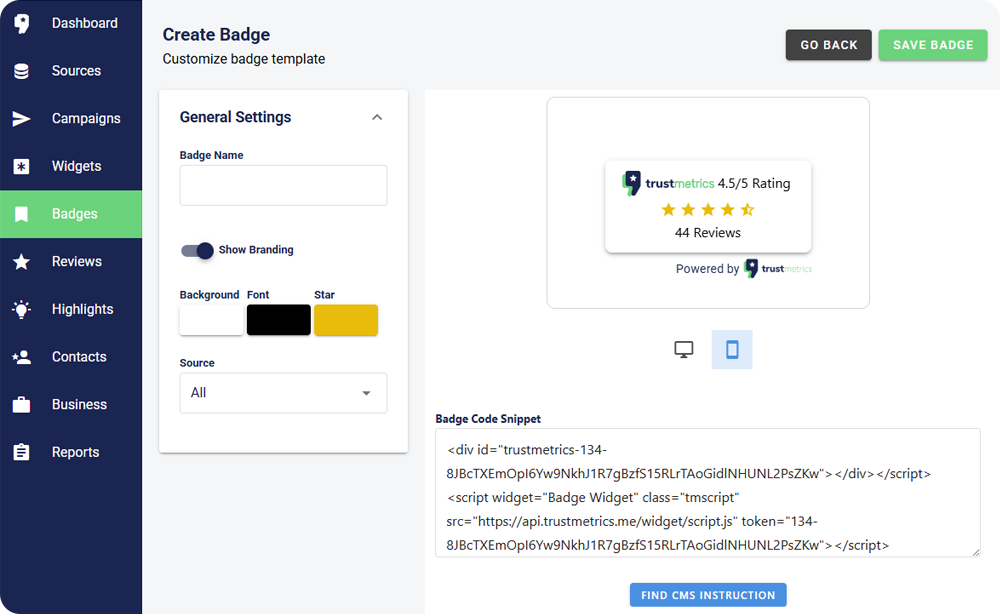Open Reviews menu item

pos(71,261)
